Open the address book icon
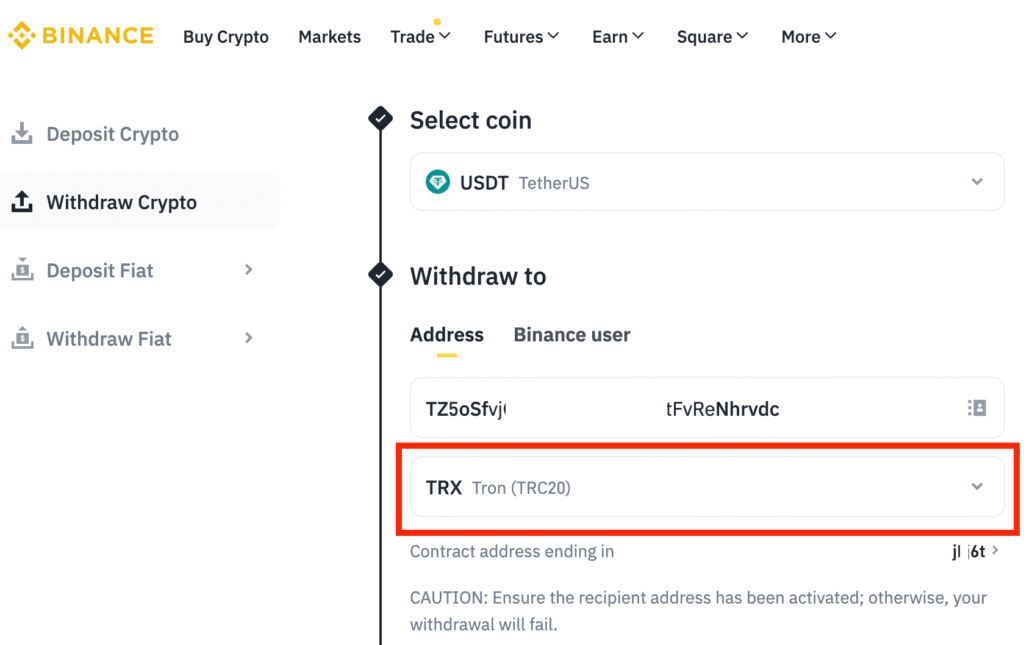 tap(977, 408)
